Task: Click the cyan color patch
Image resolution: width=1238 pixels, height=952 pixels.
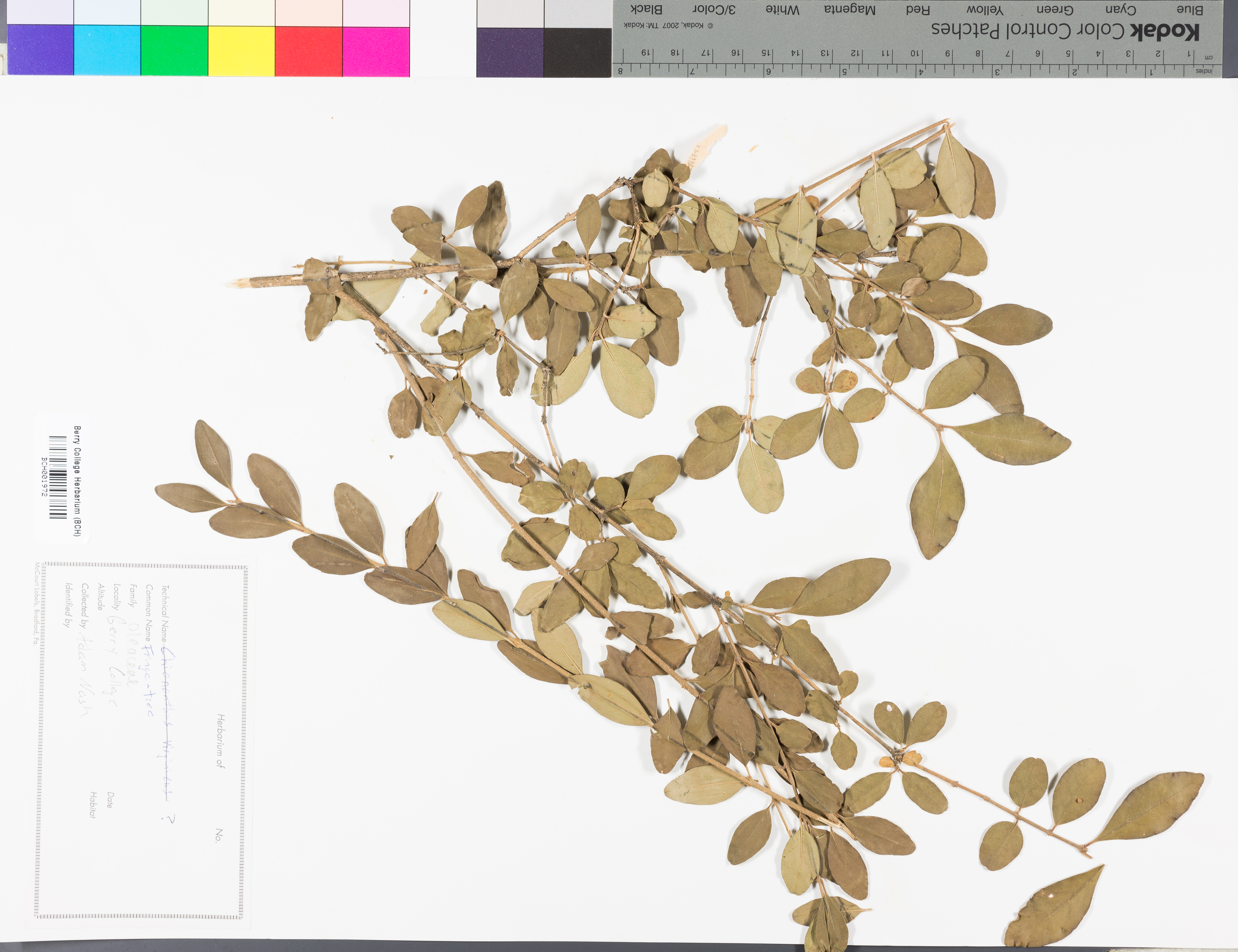Action: click(107, 50)
